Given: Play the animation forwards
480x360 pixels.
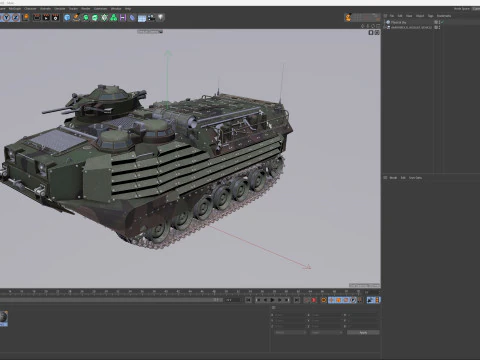Looking at the screenshot, I should 272,300.
